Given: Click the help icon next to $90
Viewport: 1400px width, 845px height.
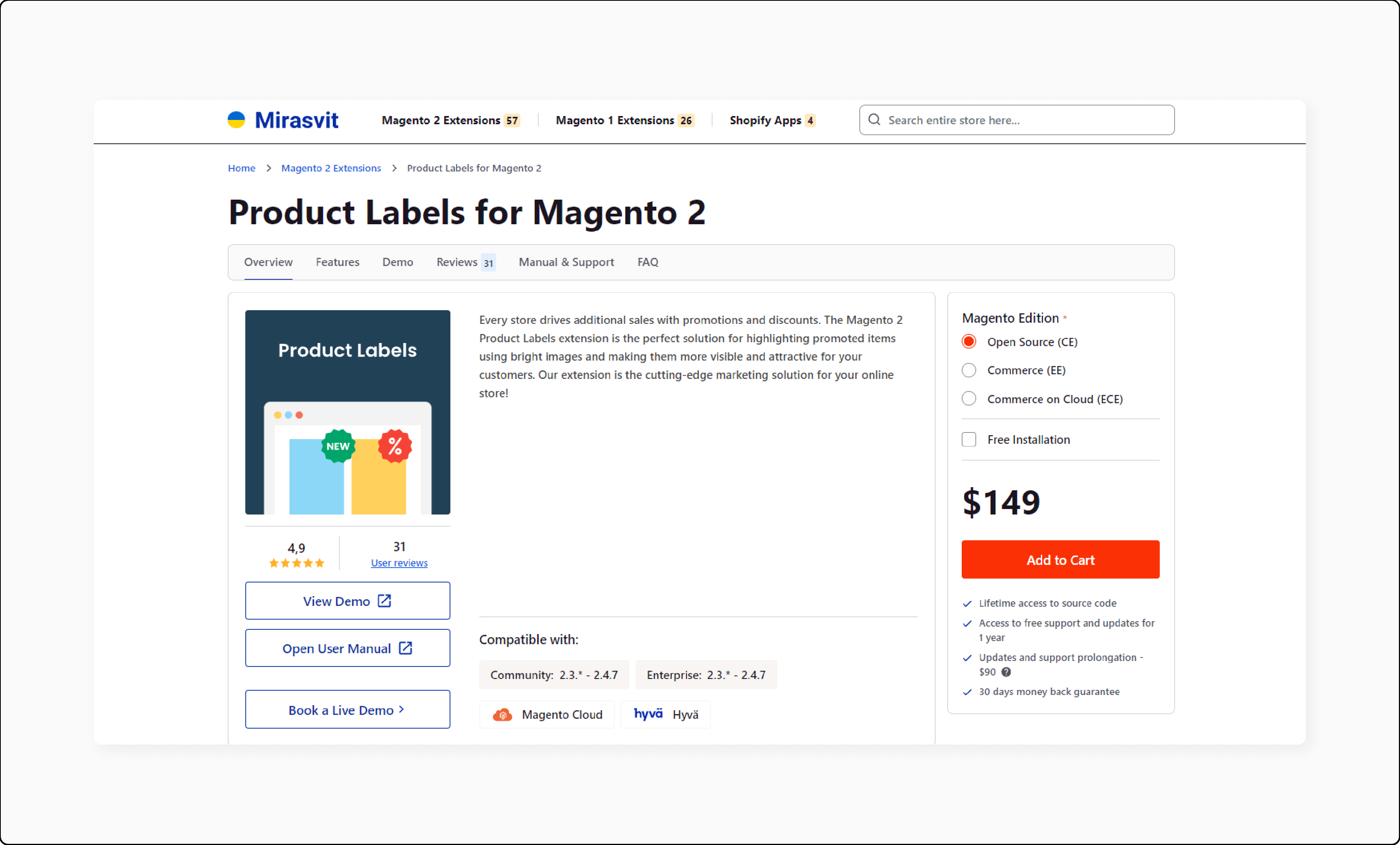Looking at the screenshot, I should (1006, 672).
